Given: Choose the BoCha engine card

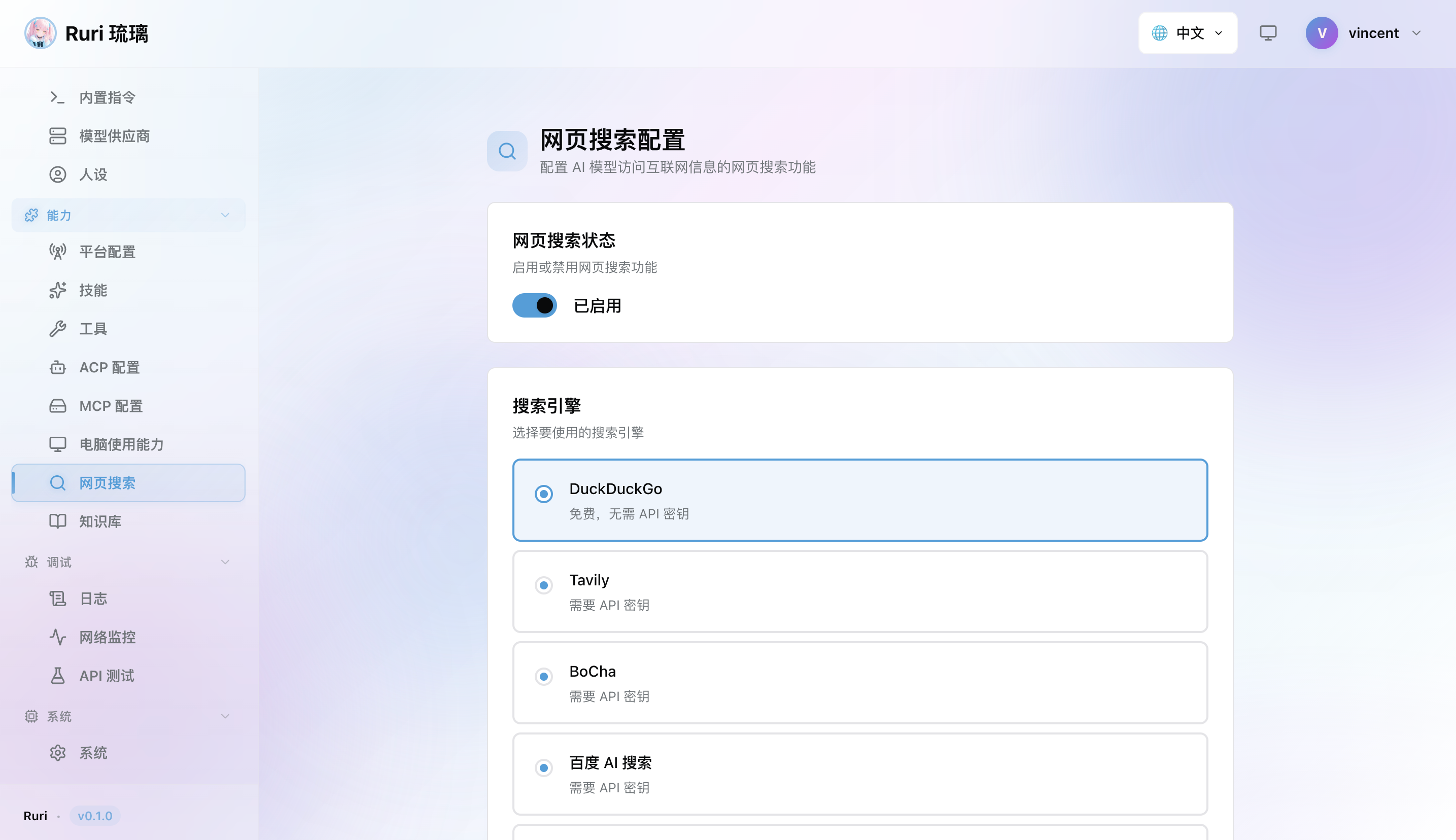Looking at the screenshot, I should (x=860, y=683).
